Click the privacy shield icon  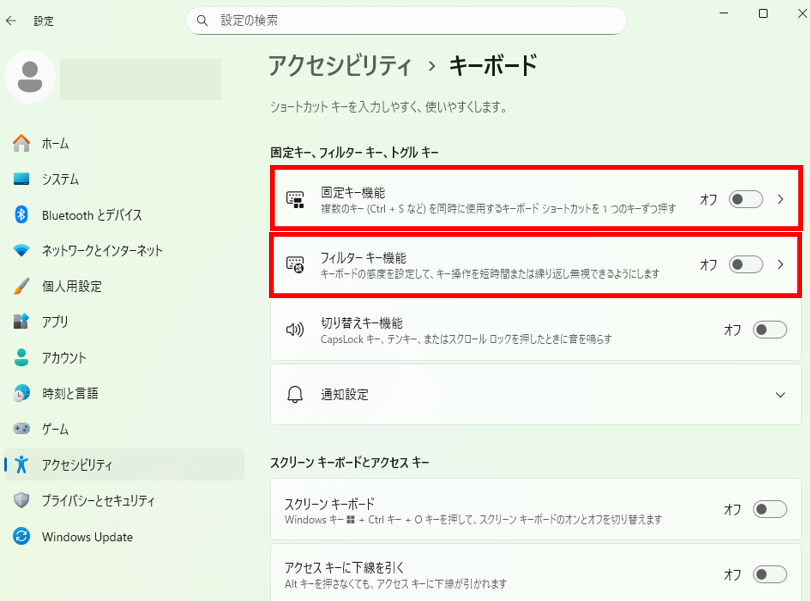pos(22,500)
